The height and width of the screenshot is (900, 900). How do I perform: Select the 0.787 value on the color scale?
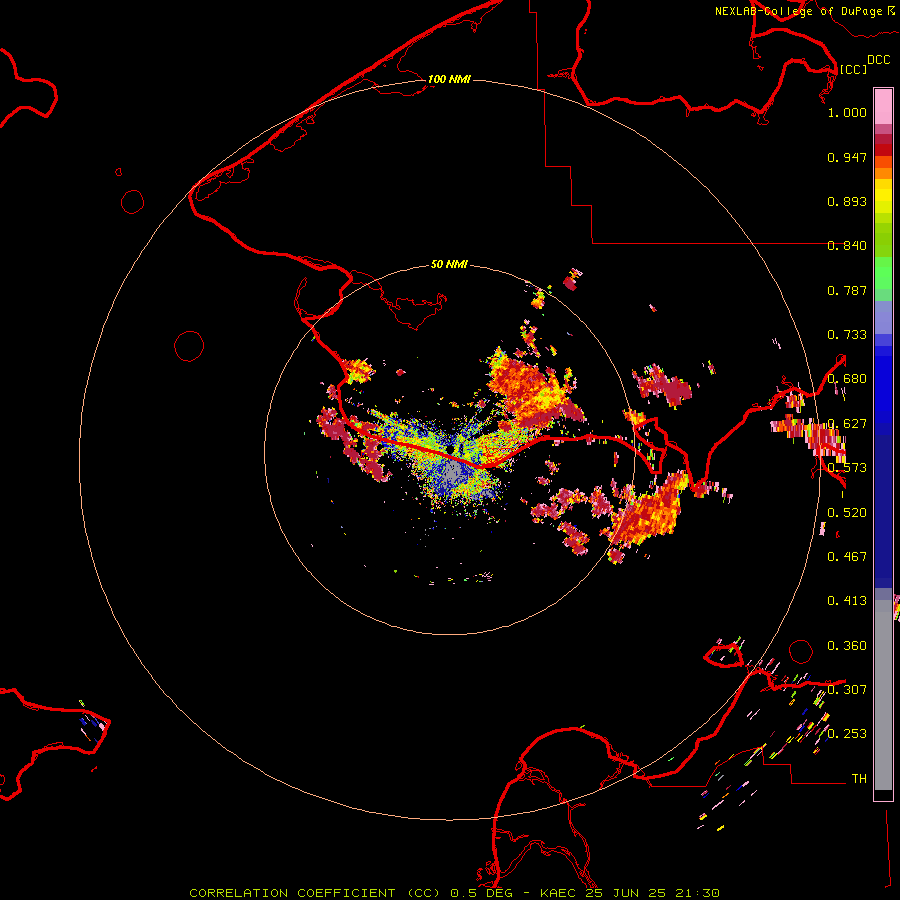(847, 290)
